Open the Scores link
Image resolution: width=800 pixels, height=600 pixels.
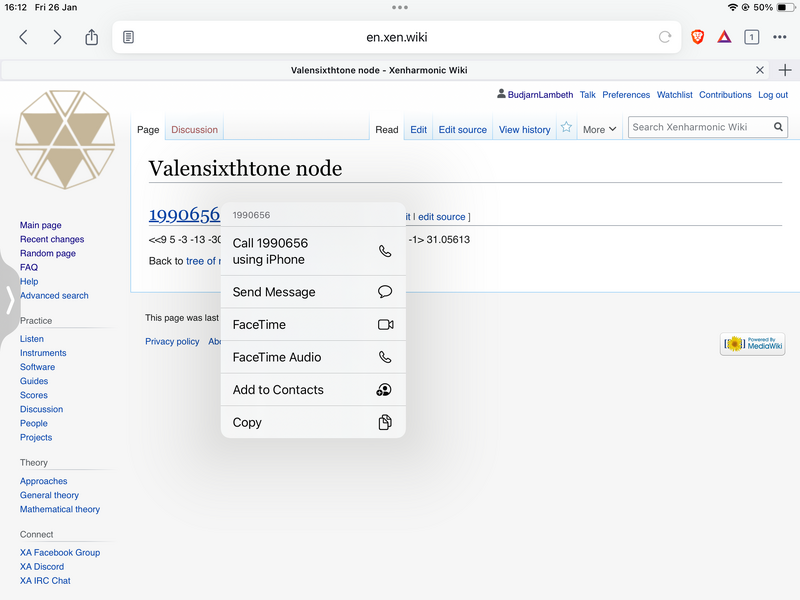[34, 395]
